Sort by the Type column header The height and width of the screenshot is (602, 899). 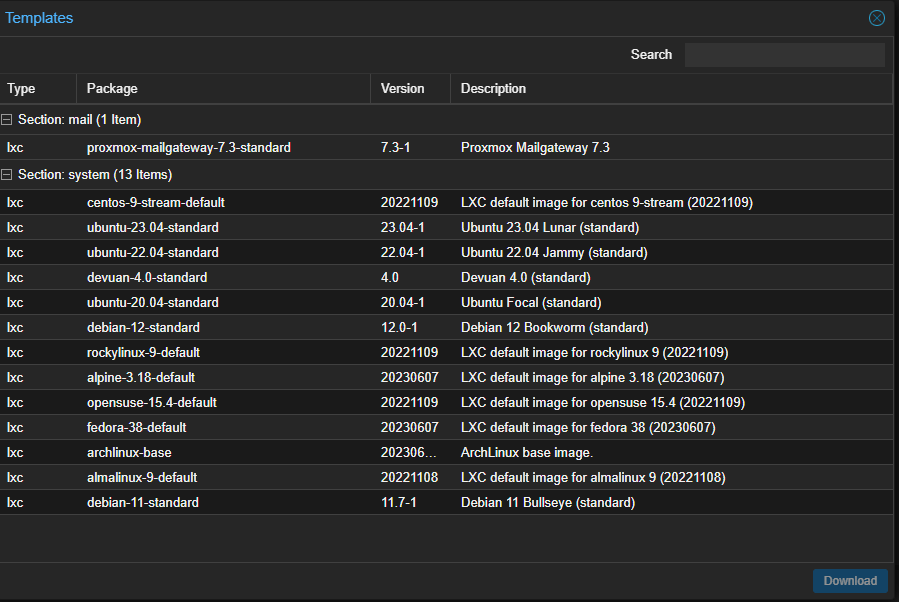click(38, 88)
